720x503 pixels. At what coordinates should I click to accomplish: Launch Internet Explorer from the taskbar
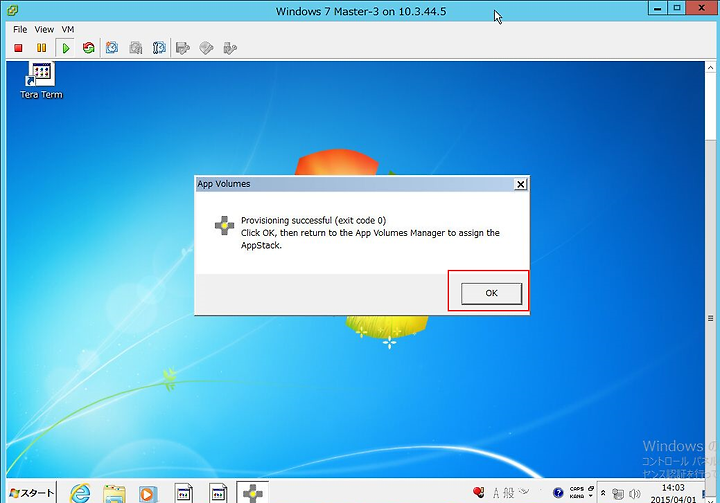(80, 493)
